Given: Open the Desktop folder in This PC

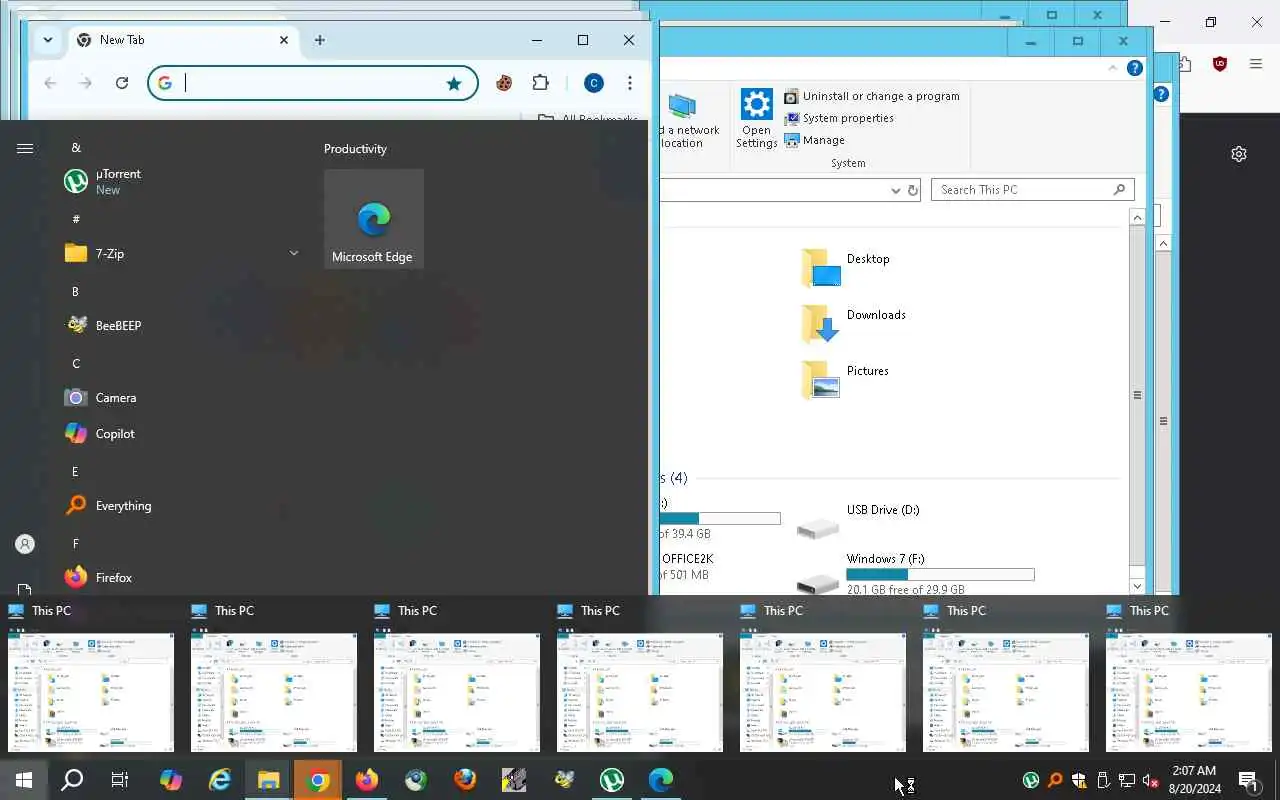Looking at the screenshot, I should (846, 267).
